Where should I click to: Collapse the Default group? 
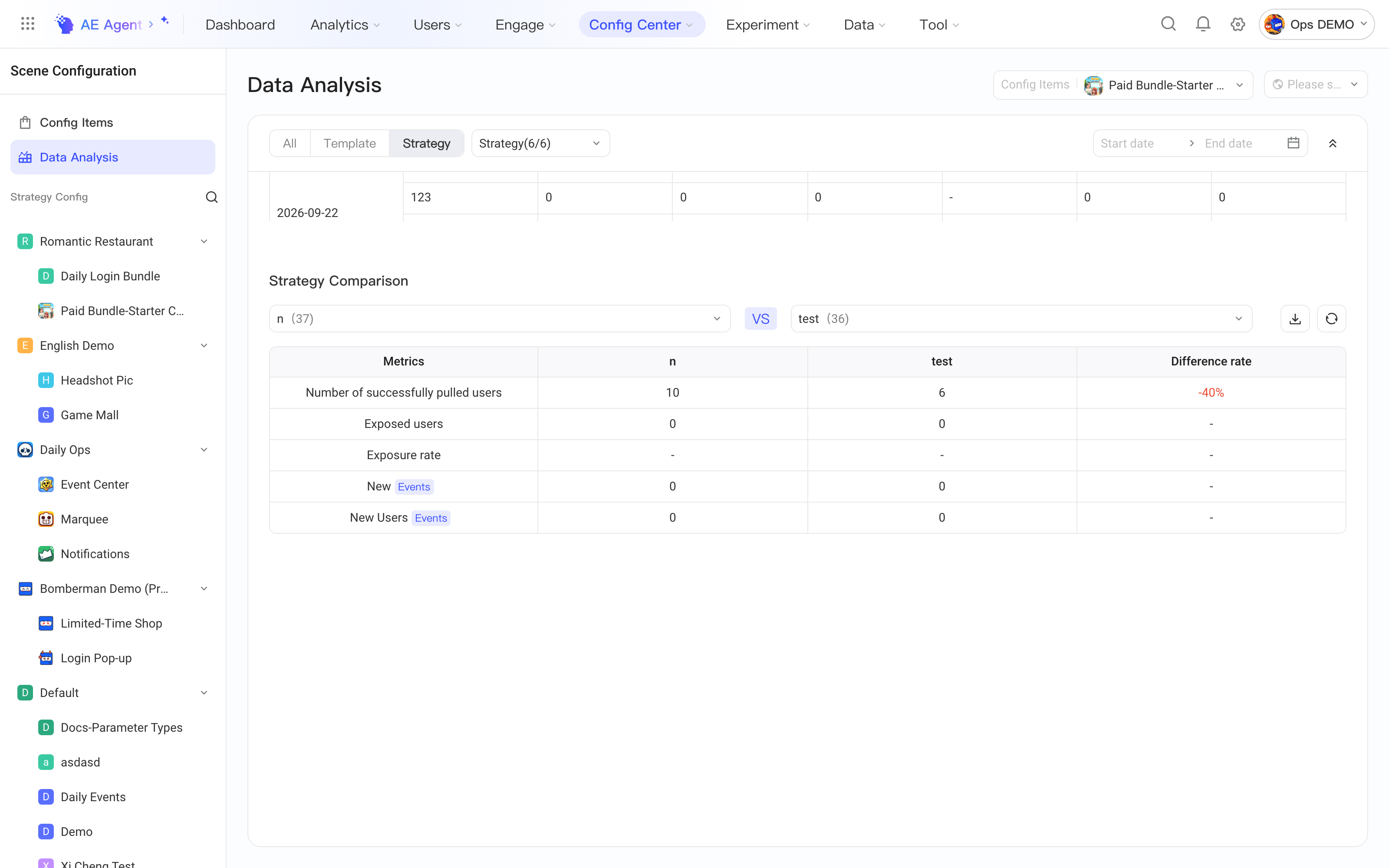[x=204, y=693]
